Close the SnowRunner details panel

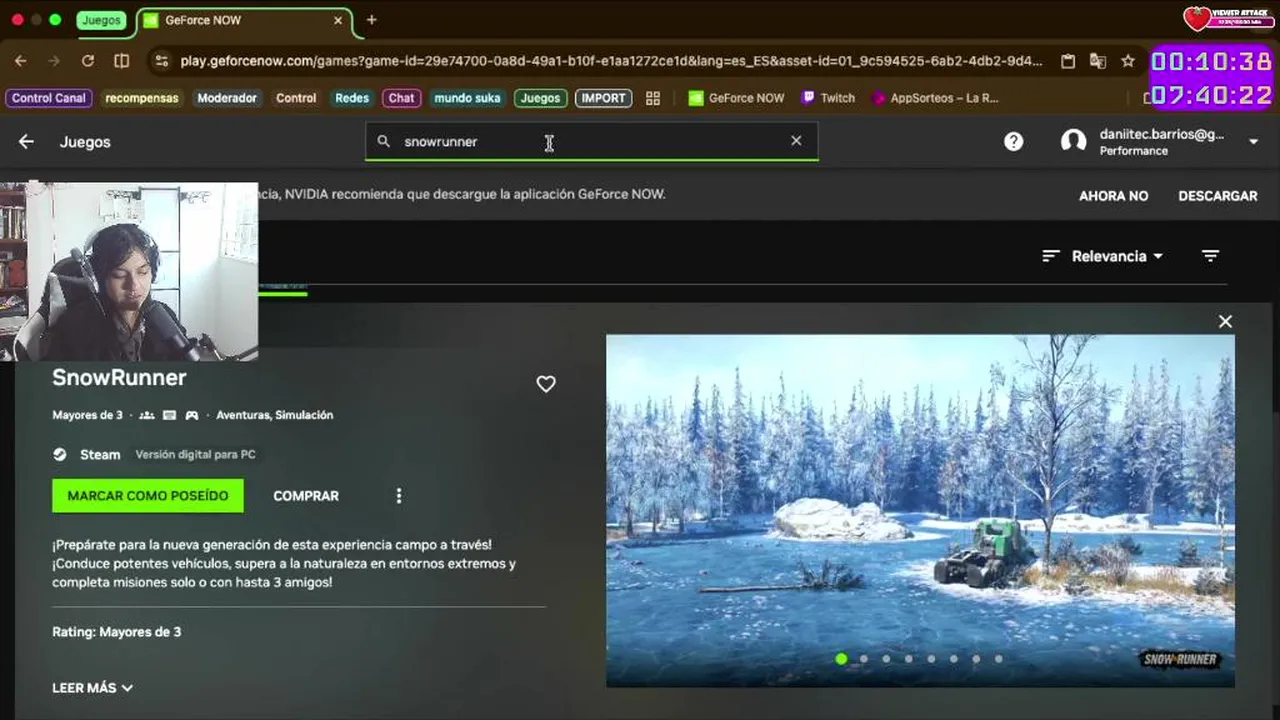[x=1225, y=321]
